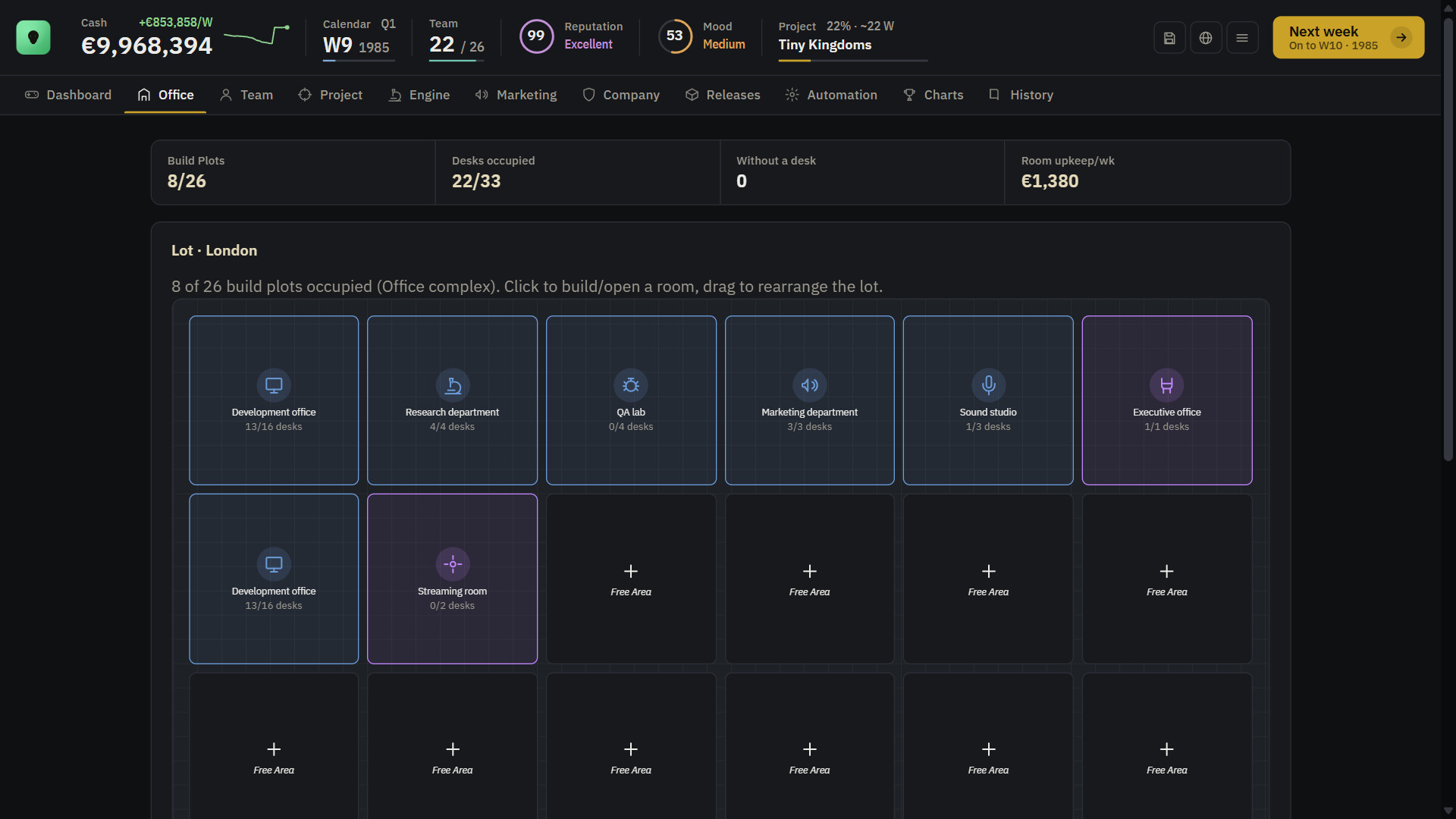Screen dimensions: 1456x819
Task: Click the cash trend sparkline chart
Action: [x=256, y=35]
